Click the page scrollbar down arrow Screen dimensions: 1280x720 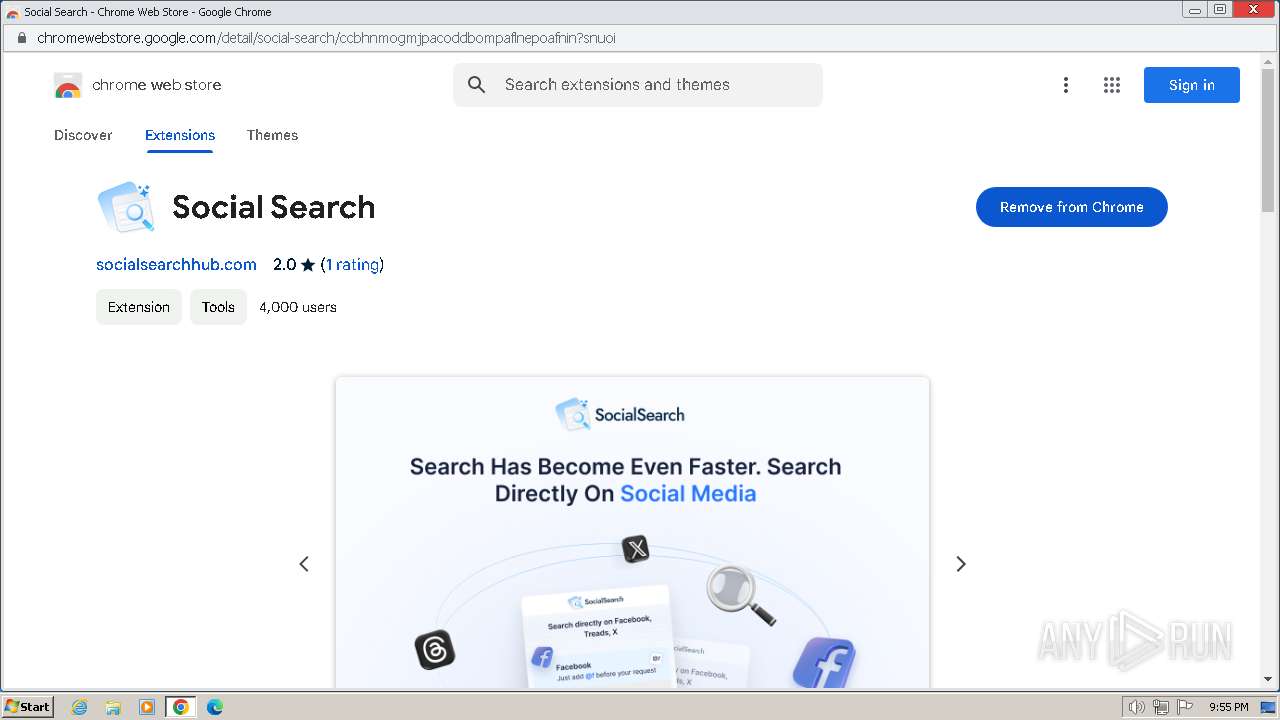tap(1268, 680)
